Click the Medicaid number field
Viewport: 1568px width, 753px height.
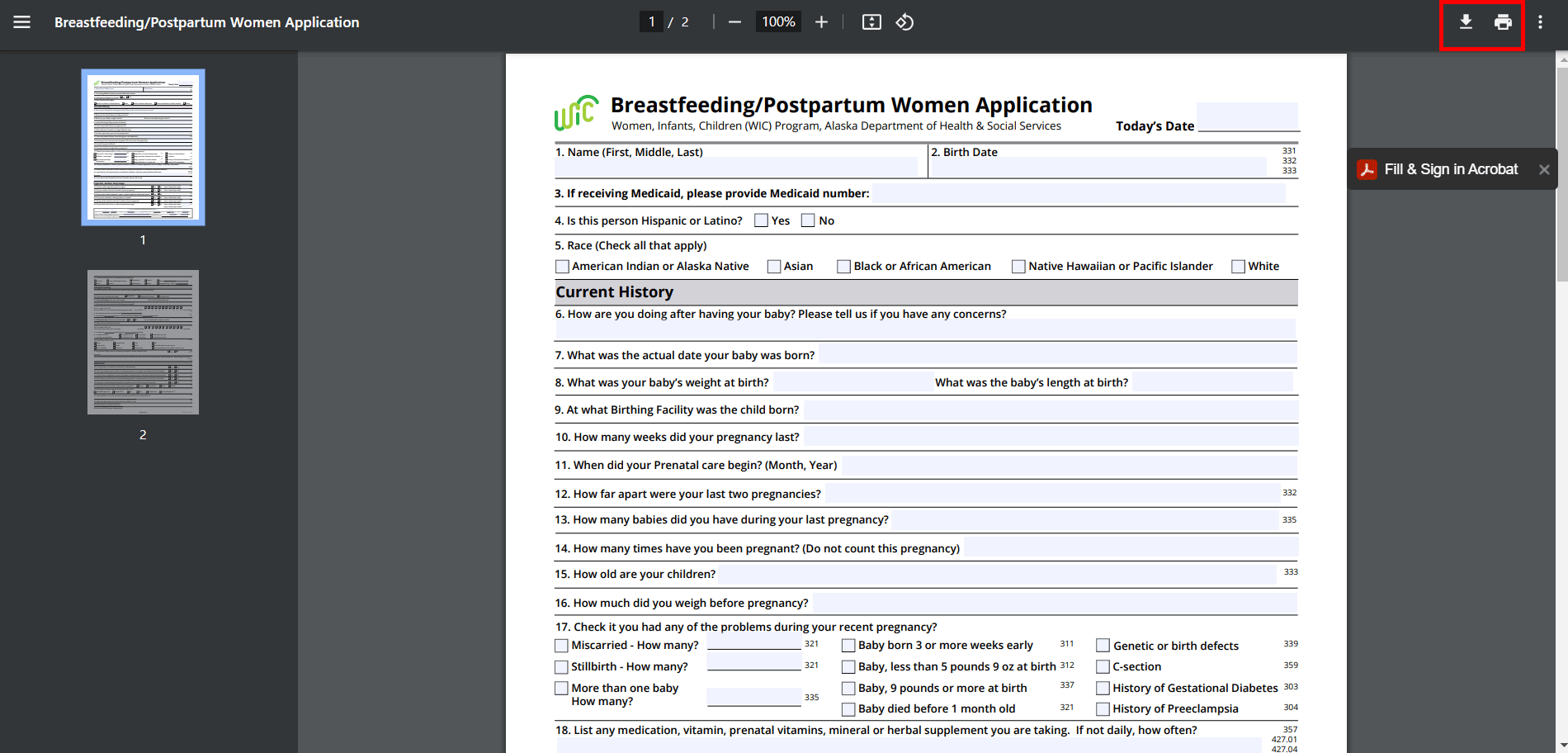(x=1079, y=194)
